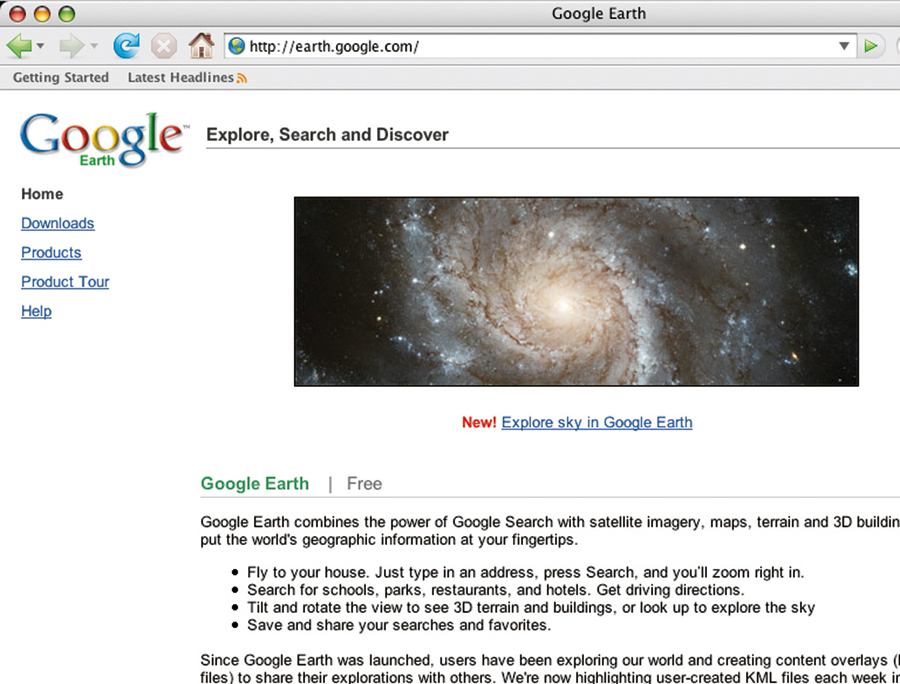
Task: Open the Product Tour link
Action: pyautogui.click(x=65, y=282)
